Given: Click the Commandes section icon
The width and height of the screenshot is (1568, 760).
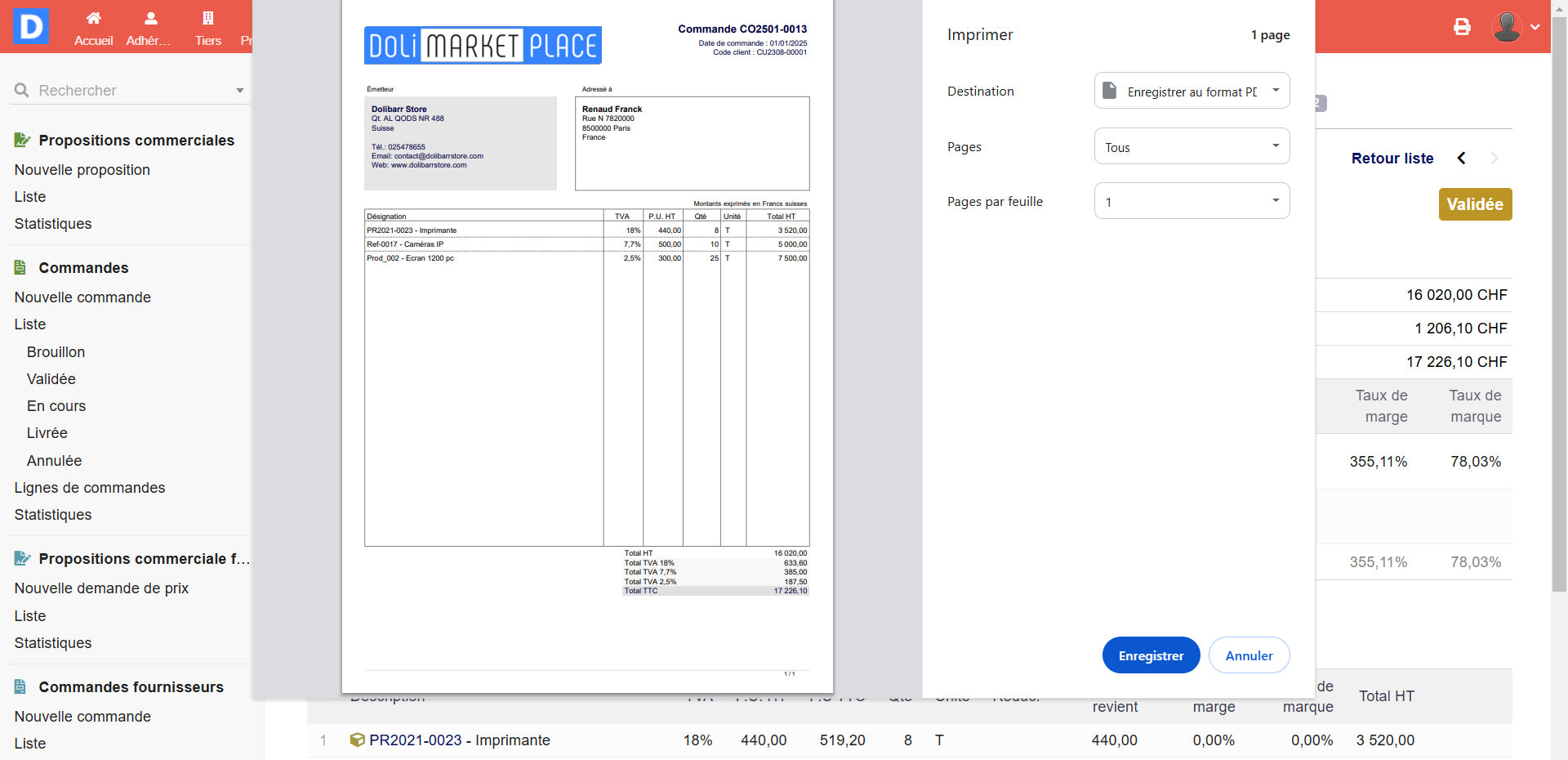Looking at the screenshot, I should 21,268.
